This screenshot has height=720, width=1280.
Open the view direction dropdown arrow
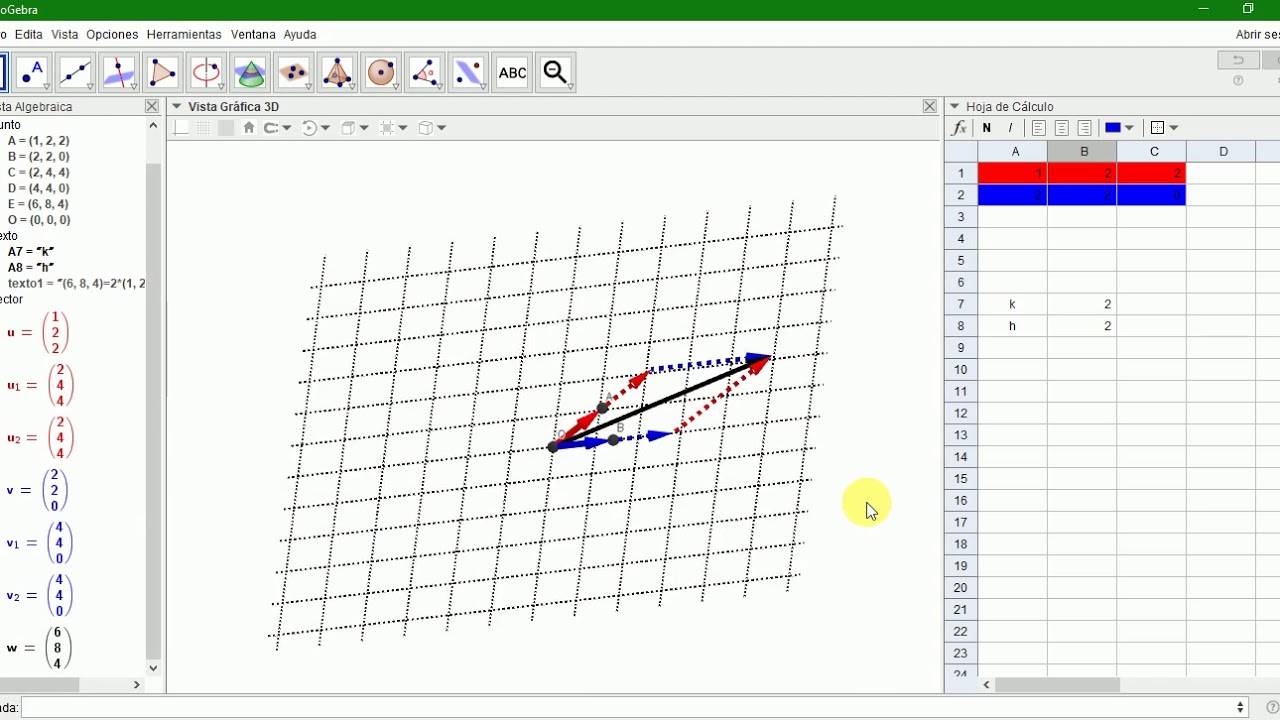pos(364,128)
